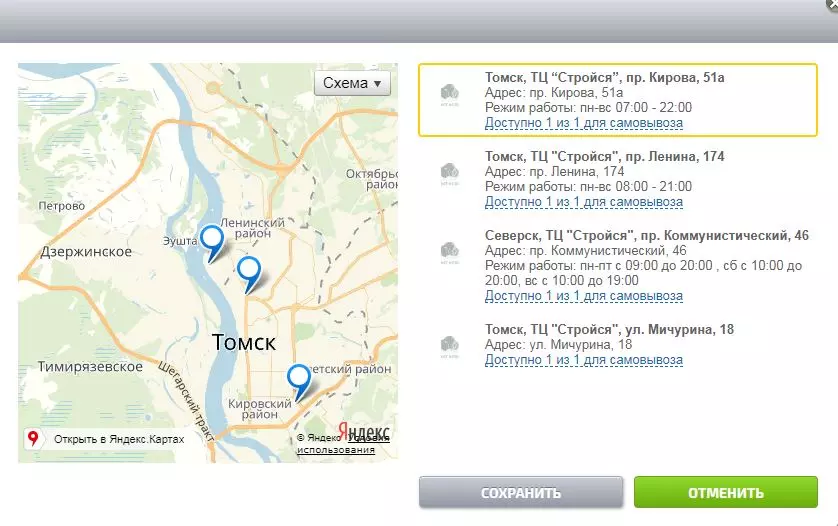Click Открыть в Яндекс.Картах
838x526 pixels.
pos(119,439)
